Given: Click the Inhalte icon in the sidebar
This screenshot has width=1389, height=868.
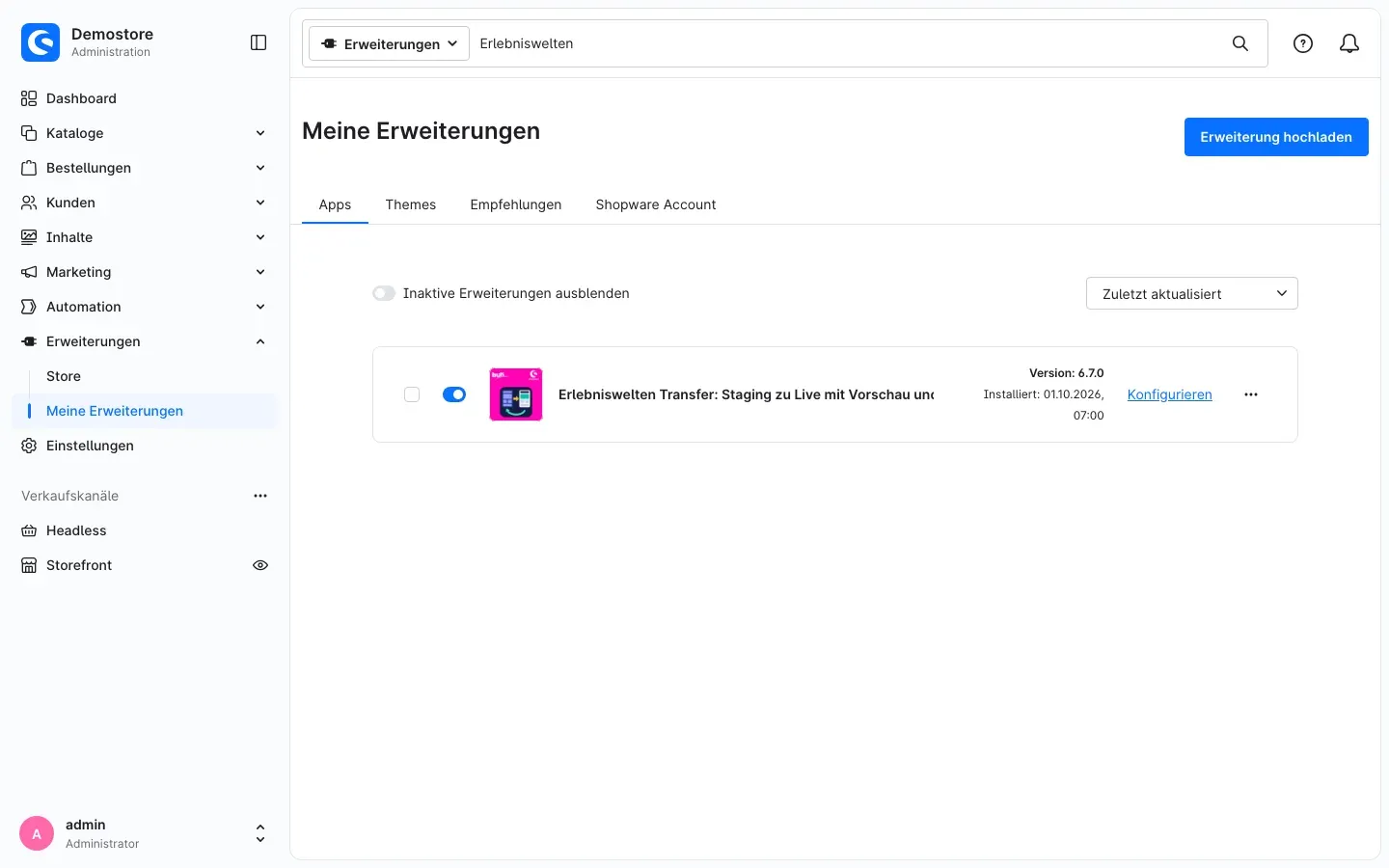Looking at the screenshot, I should [29, 237].
